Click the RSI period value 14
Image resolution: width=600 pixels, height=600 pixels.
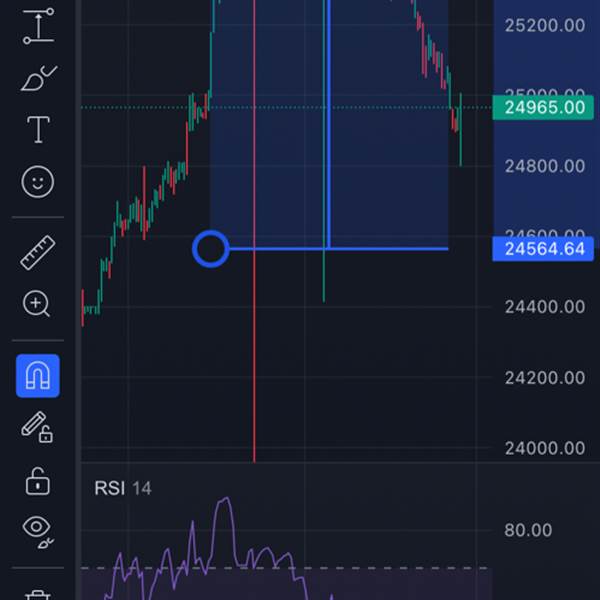click(x=142, y=489)
